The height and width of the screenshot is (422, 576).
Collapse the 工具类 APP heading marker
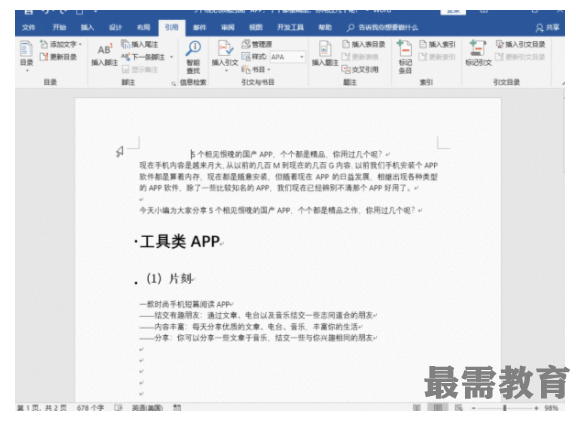coord(136,242)
